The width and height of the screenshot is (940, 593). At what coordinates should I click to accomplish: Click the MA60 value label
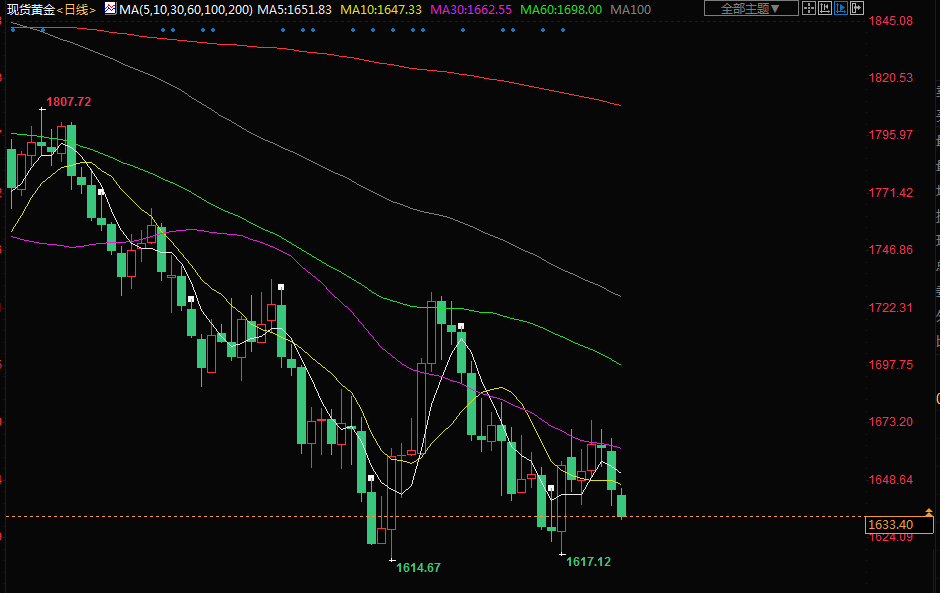tap(561, 9)
